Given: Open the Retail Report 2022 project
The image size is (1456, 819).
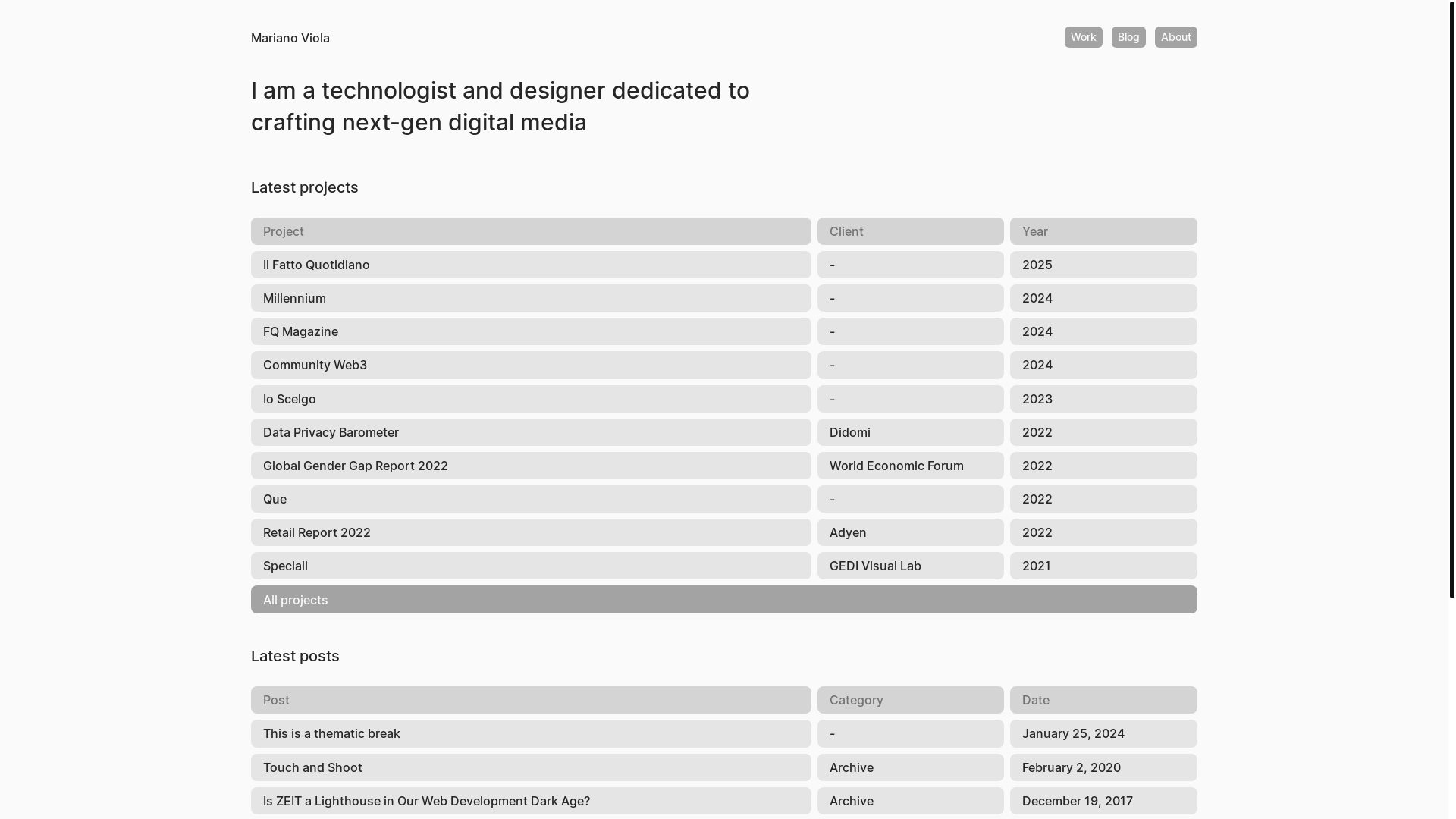Looking at the screenshot, I should click(x=531, y=532).
